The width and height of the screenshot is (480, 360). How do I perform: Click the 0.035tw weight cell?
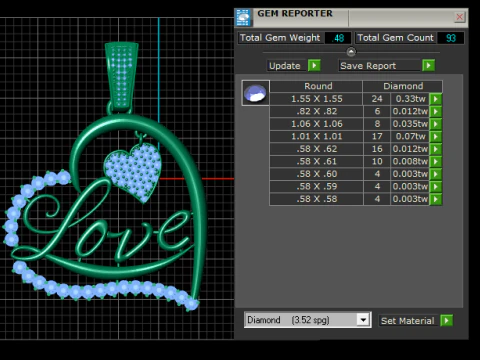click(x=410, y=124)
